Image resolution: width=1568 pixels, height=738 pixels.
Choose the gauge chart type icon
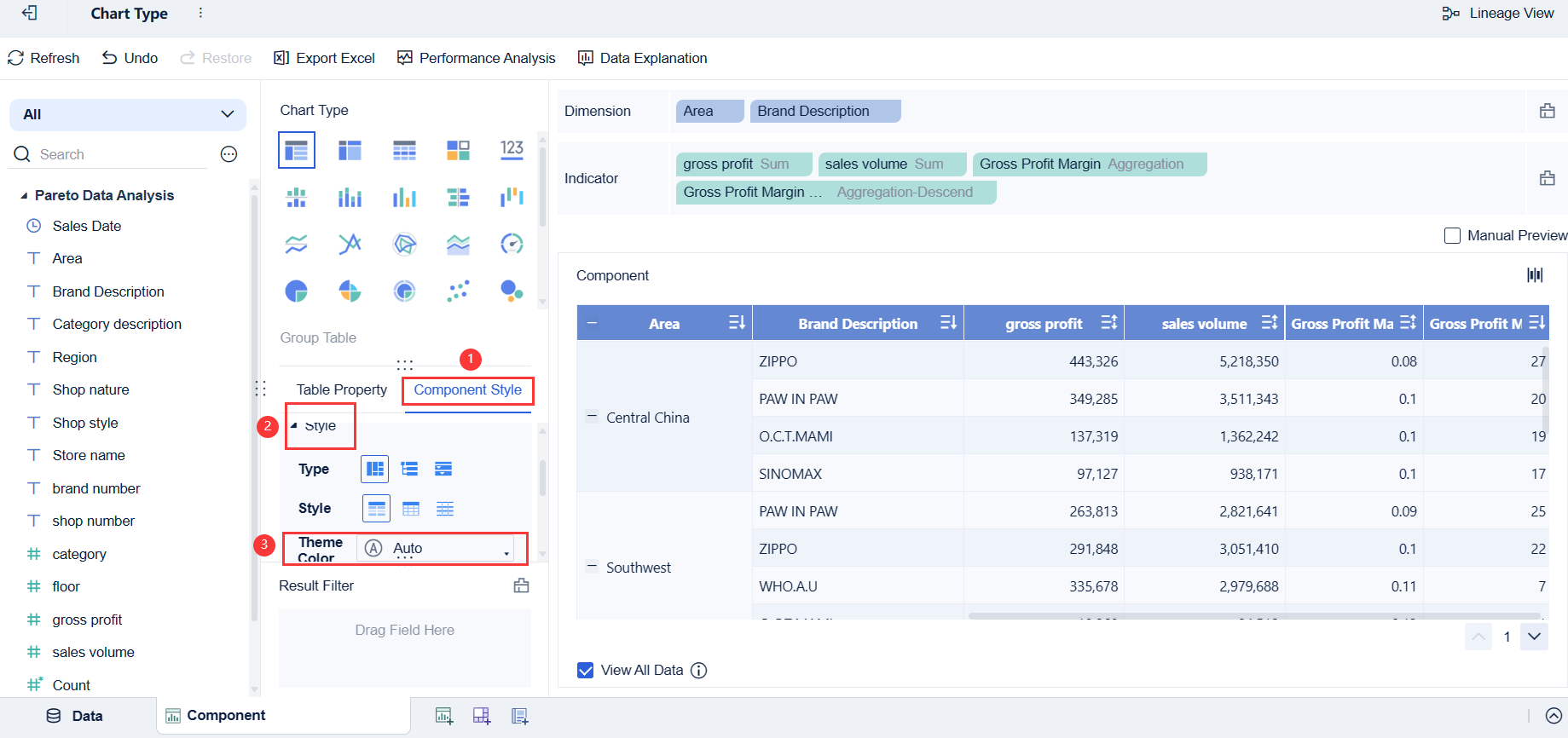(x=512, y=245)
